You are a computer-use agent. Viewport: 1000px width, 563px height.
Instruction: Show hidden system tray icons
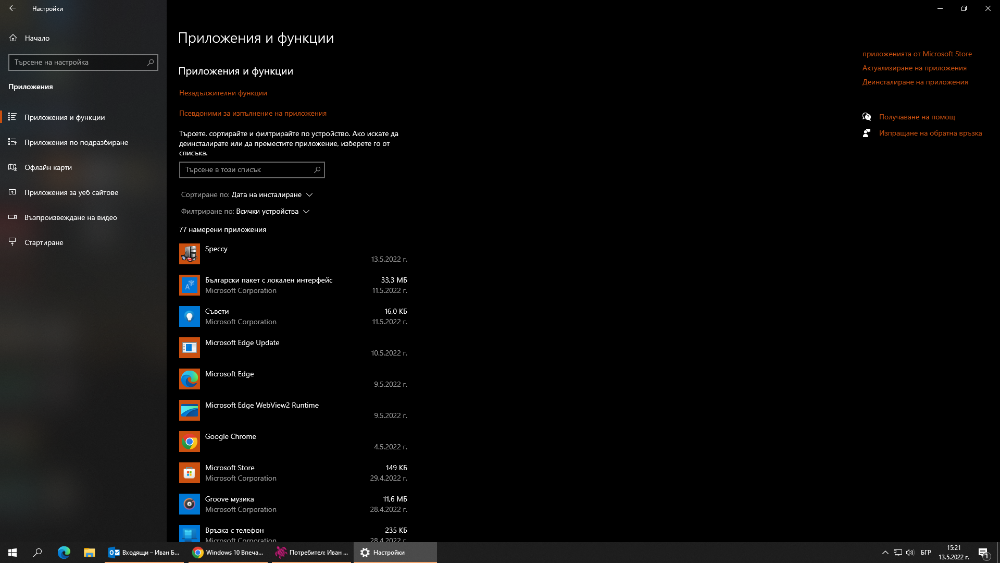[885, 552]
